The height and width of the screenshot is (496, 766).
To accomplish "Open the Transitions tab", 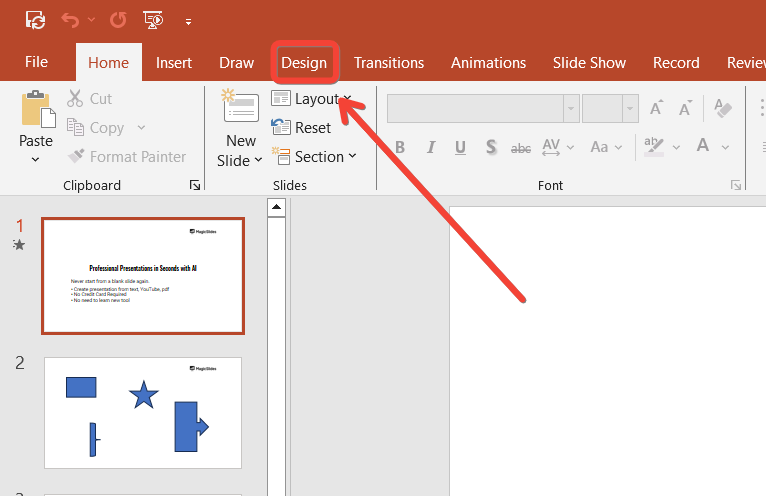I will 389,62.
